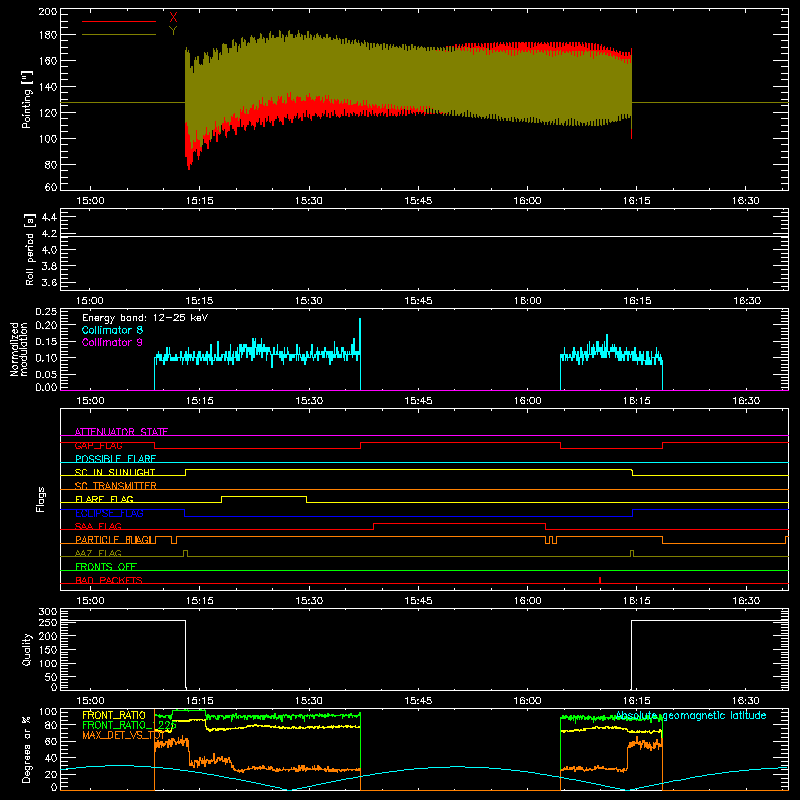
Task: Click the white roll period trace line
Action: 424,236
